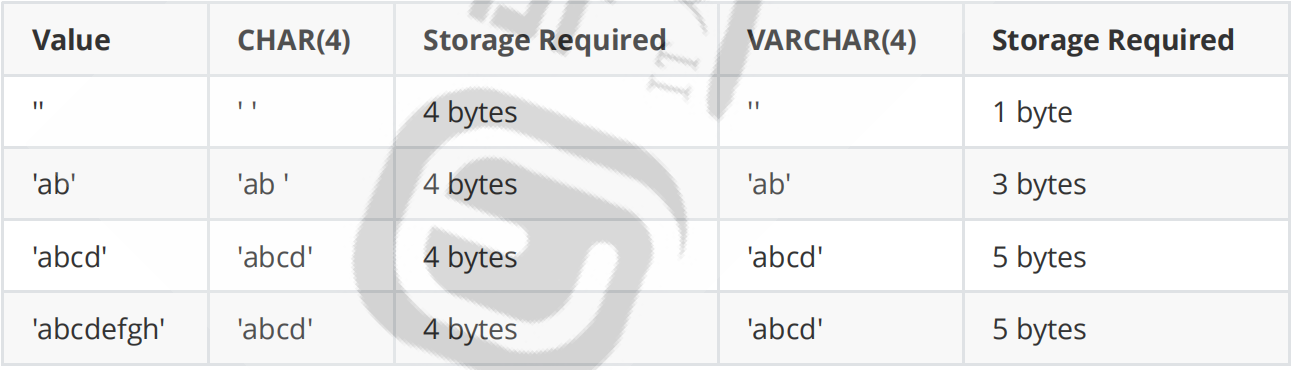Image resolution: width=1296 pixels, height=370 pixels.
Task: Click 5 bytes cell in the last row
Action: click(x=1039, y=330)
